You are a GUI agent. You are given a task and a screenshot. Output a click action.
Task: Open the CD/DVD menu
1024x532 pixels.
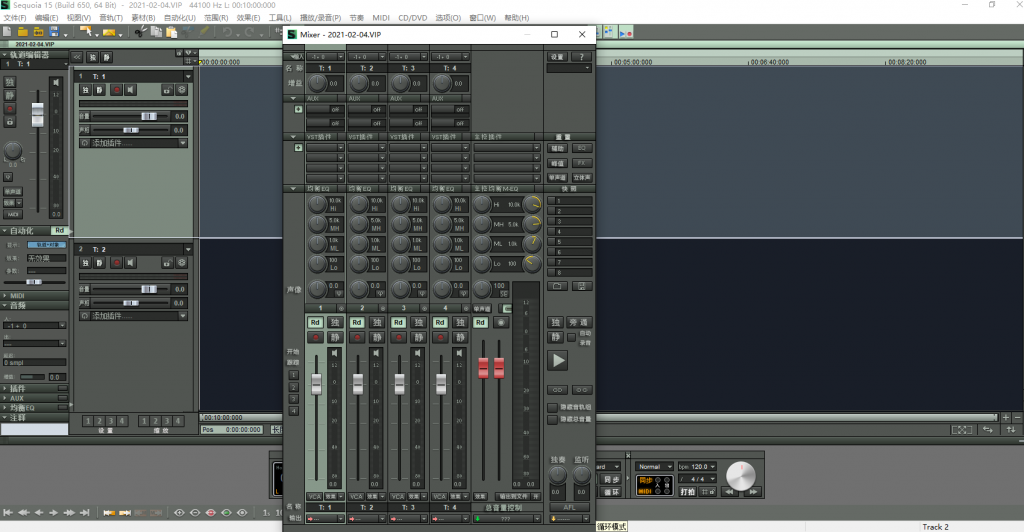pyautogui.click(x=413, y=18)
